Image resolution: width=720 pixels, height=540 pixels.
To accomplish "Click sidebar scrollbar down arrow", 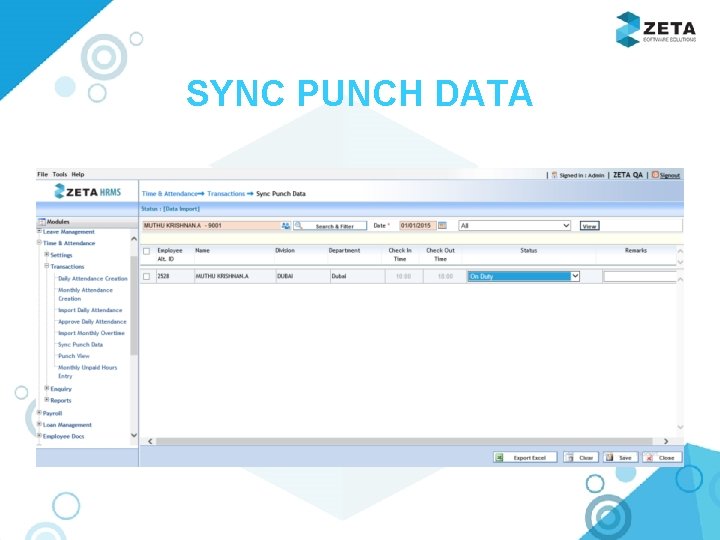I will [134, 435].
